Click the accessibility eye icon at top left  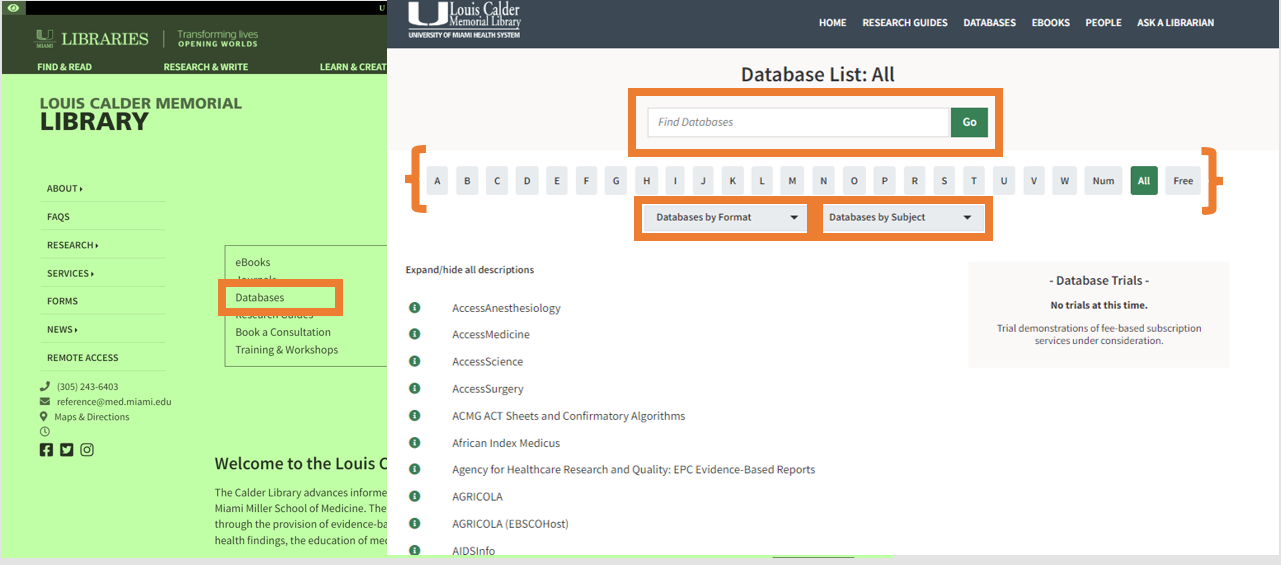tap(13, 7)
